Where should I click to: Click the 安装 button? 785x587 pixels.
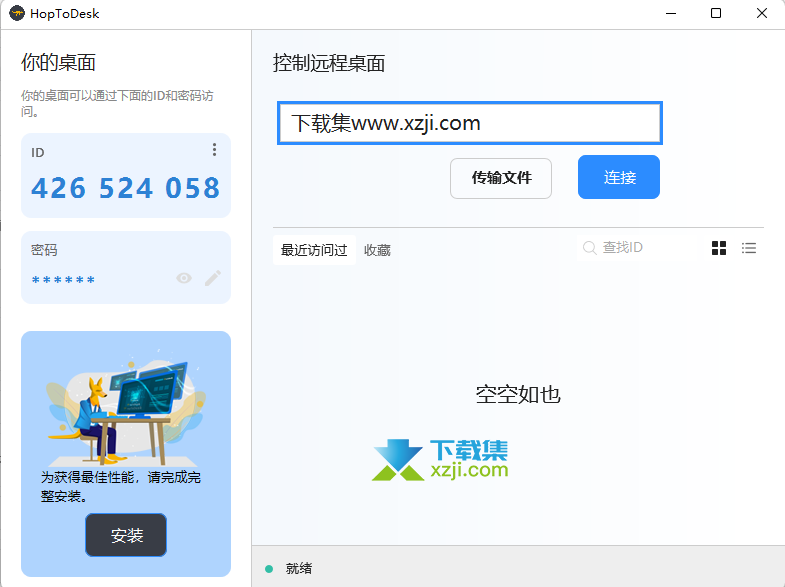126,535
